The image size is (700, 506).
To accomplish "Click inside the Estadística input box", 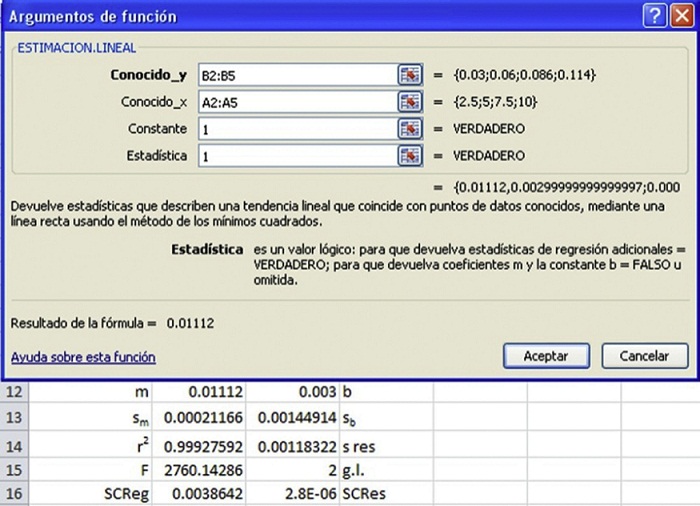I will 296,156.
